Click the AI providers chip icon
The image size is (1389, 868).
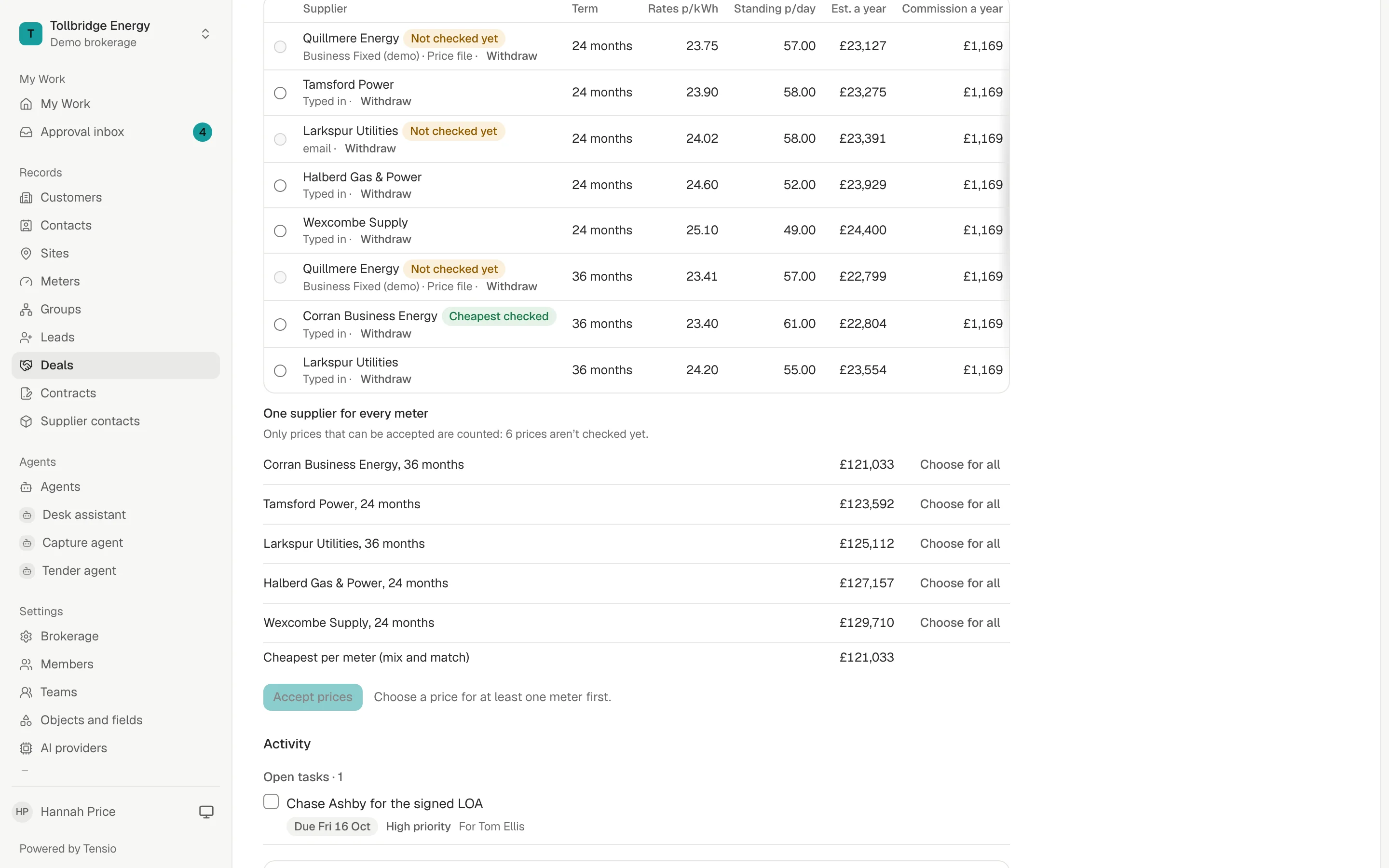[x=26, y=748]
